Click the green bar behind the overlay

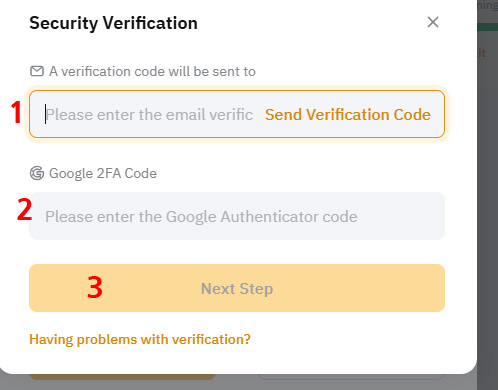click(488, 27)
